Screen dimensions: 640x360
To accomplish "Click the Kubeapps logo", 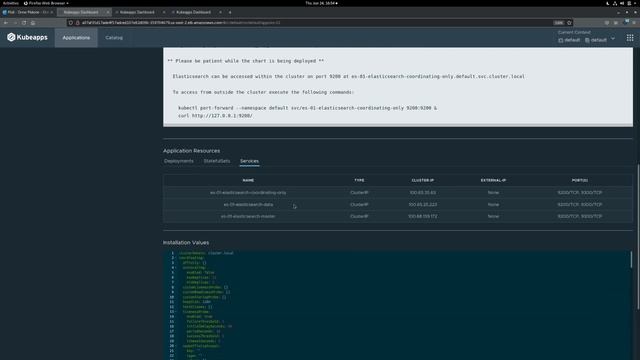I will [27, 37].
